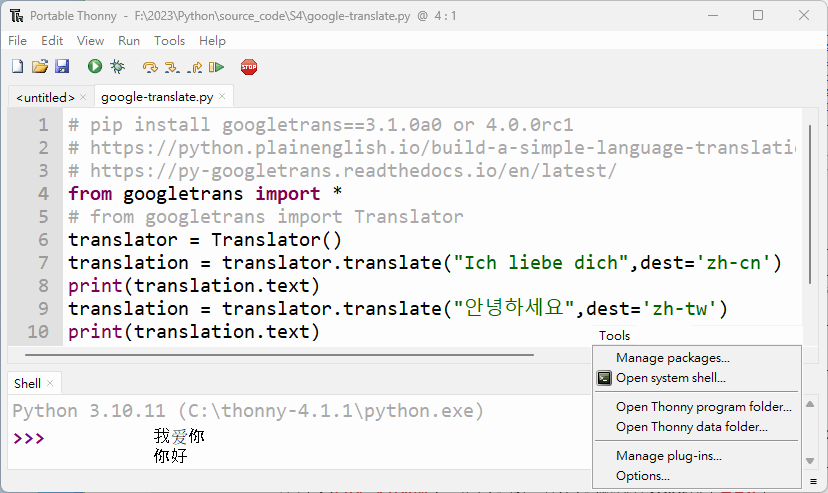This screenshot has height=493, width=828.
Task: Run current script with green play button
Action: coord(94,67)
